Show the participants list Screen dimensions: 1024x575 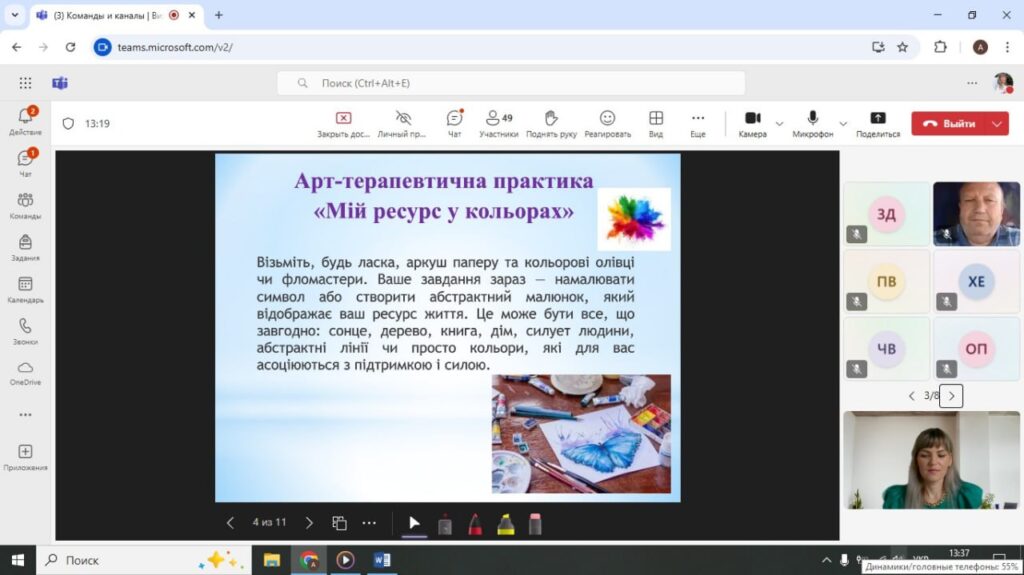coord(497,123)
